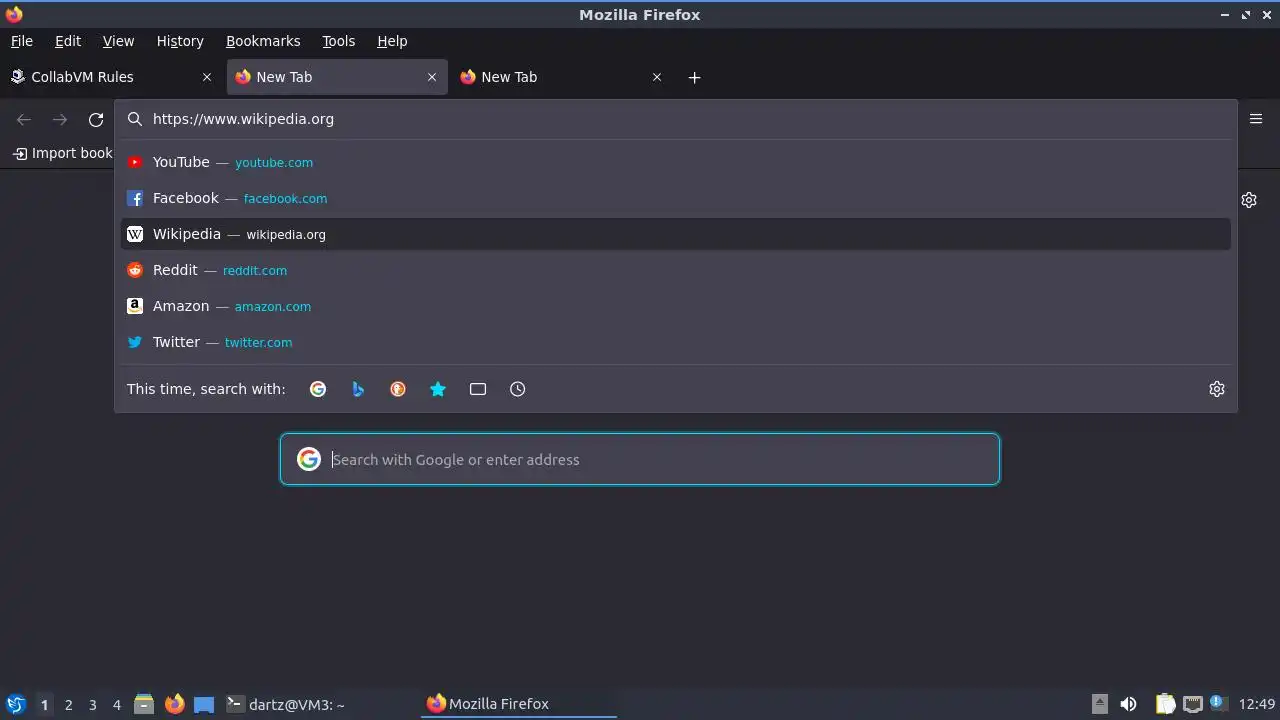
Task: Go forward with the right arrow
Action: click(60, 120)
